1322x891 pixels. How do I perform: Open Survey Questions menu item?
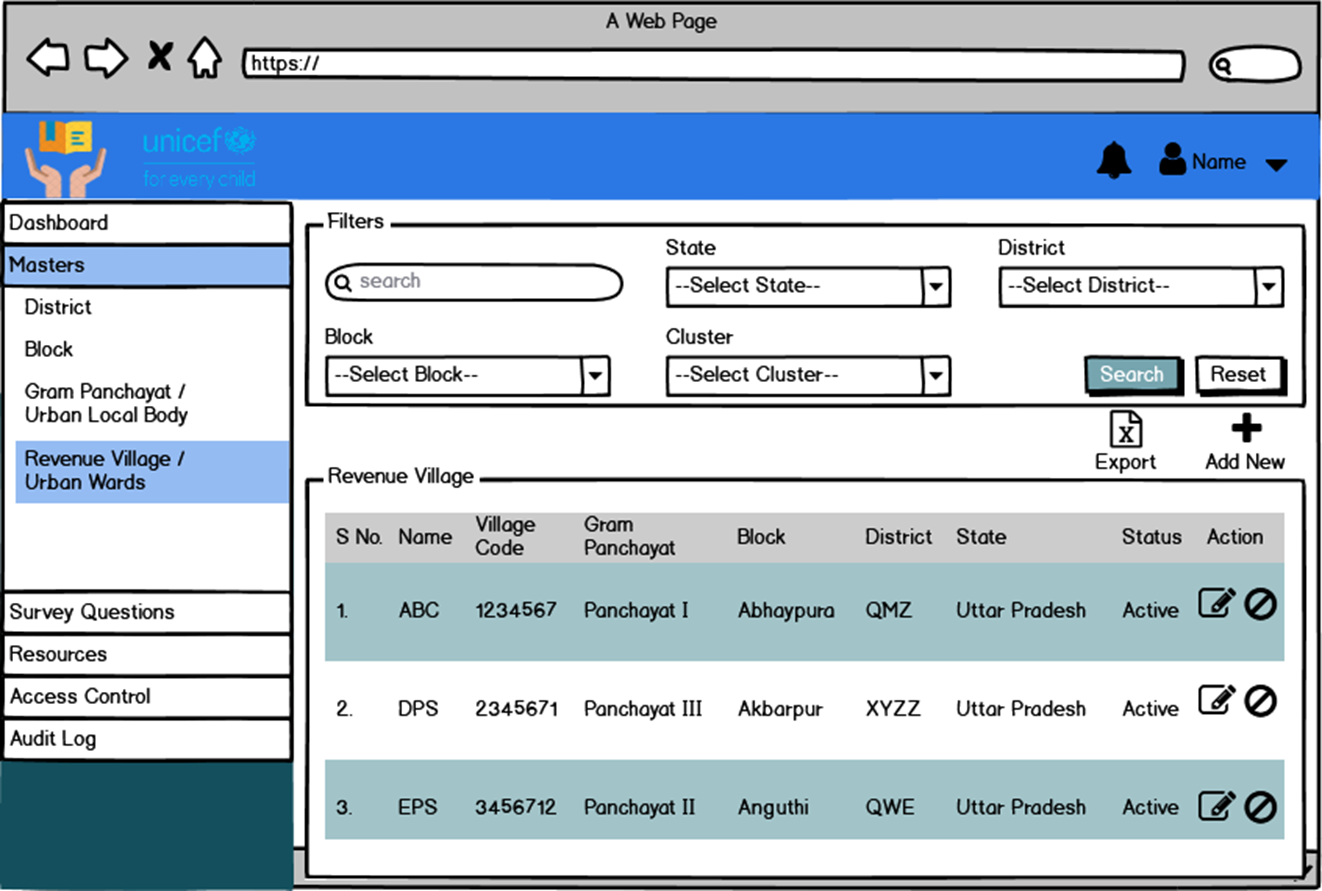147,612
